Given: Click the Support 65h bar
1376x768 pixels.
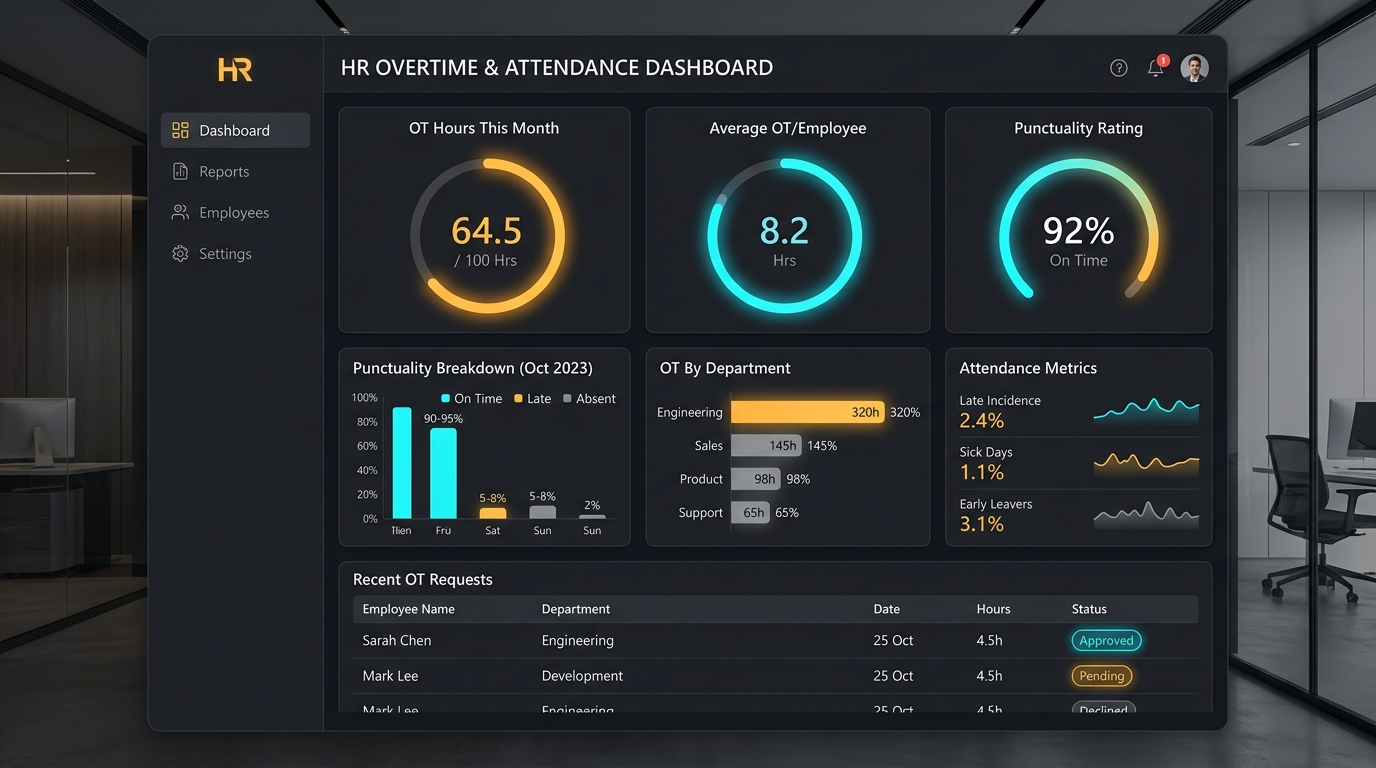Looking at the screenshot, I should coord(750,513).
